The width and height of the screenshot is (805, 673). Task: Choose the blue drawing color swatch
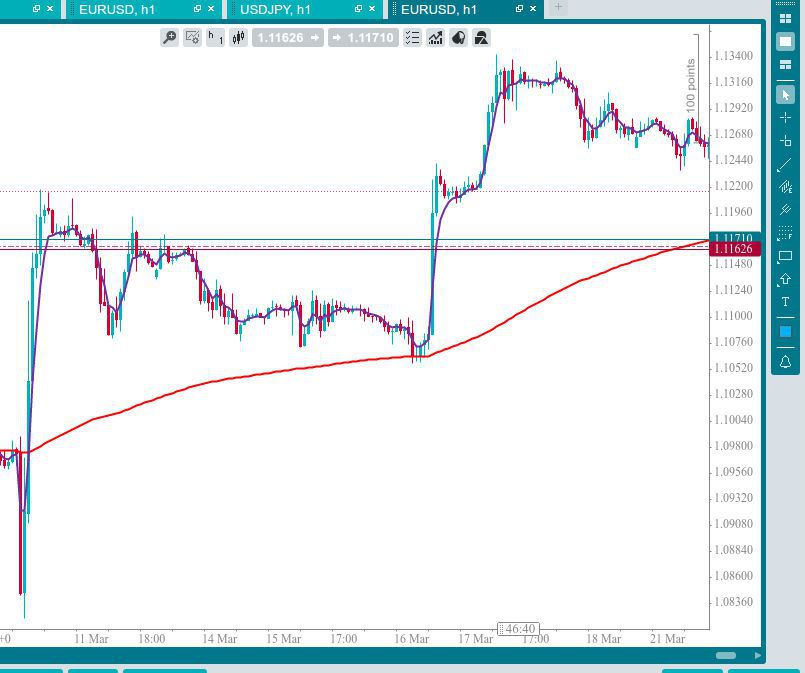(785, 332)
